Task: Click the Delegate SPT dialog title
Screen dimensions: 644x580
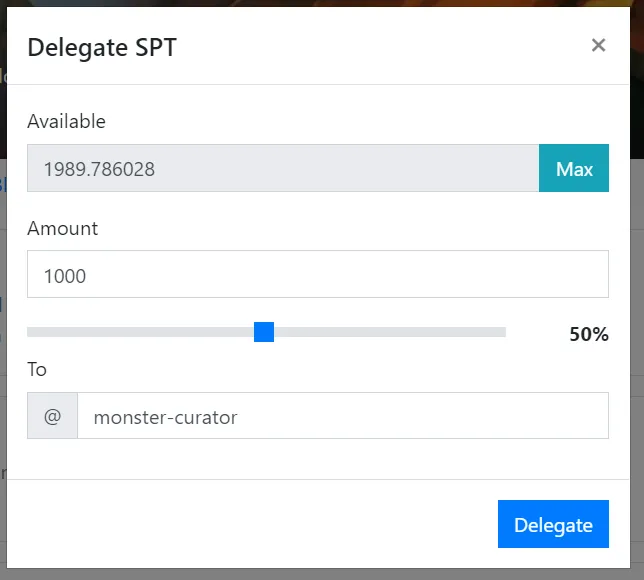Action: 102,47
